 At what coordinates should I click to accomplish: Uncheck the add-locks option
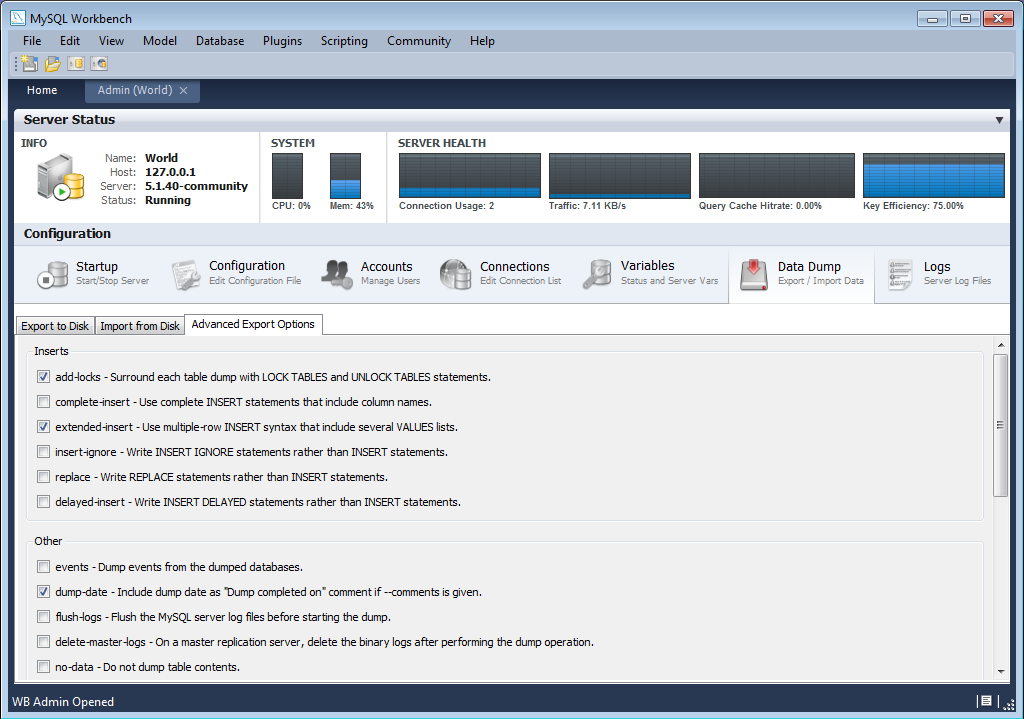[43, 377]
